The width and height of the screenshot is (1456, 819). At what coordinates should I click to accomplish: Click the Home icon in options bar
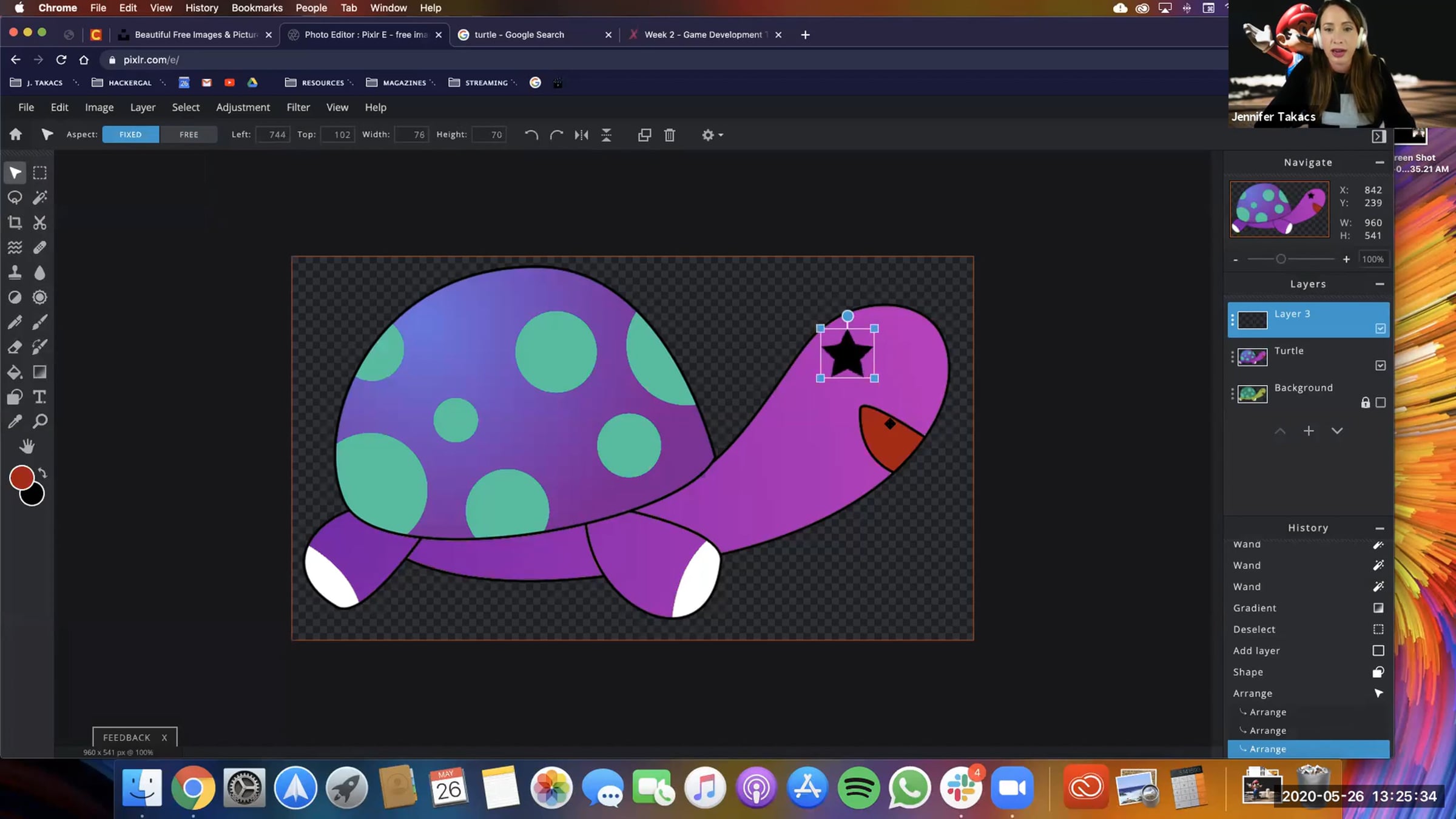[16, 135]
